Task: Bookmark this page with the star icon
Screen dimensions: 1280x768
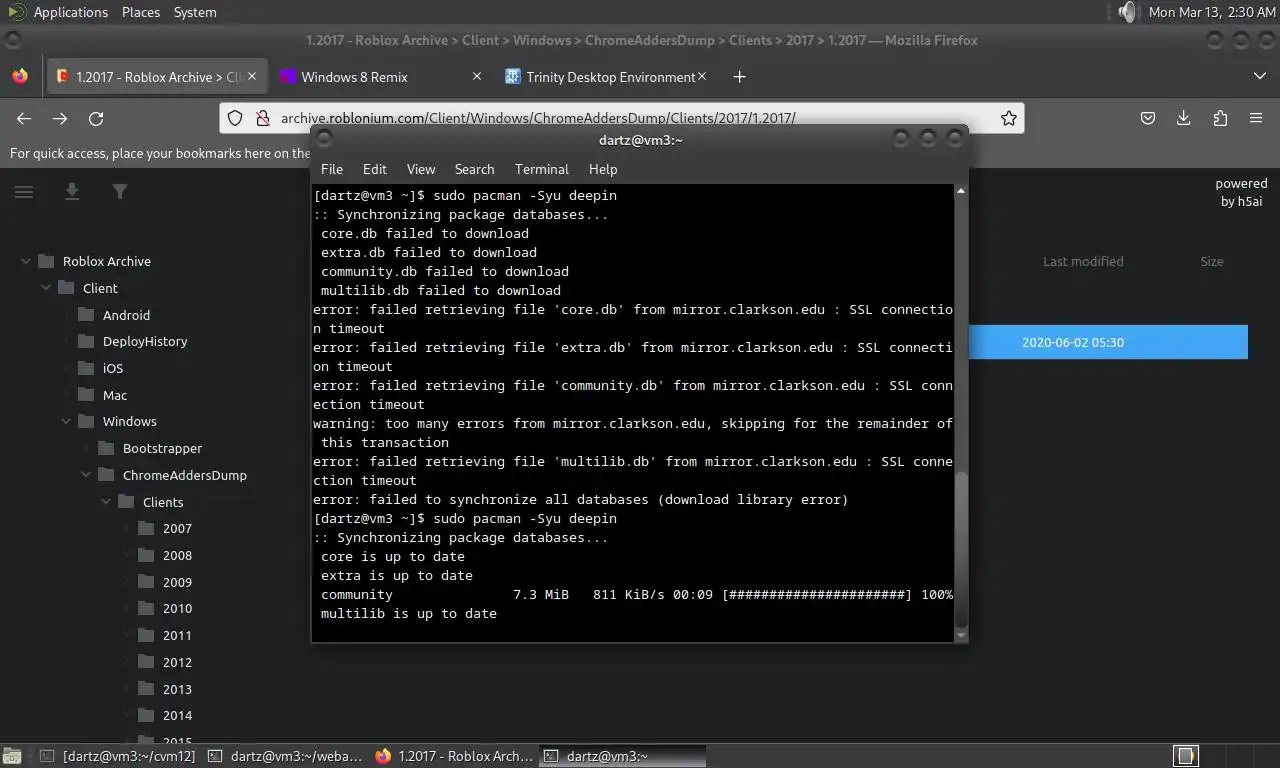Action: click(x=1009, y=118)
